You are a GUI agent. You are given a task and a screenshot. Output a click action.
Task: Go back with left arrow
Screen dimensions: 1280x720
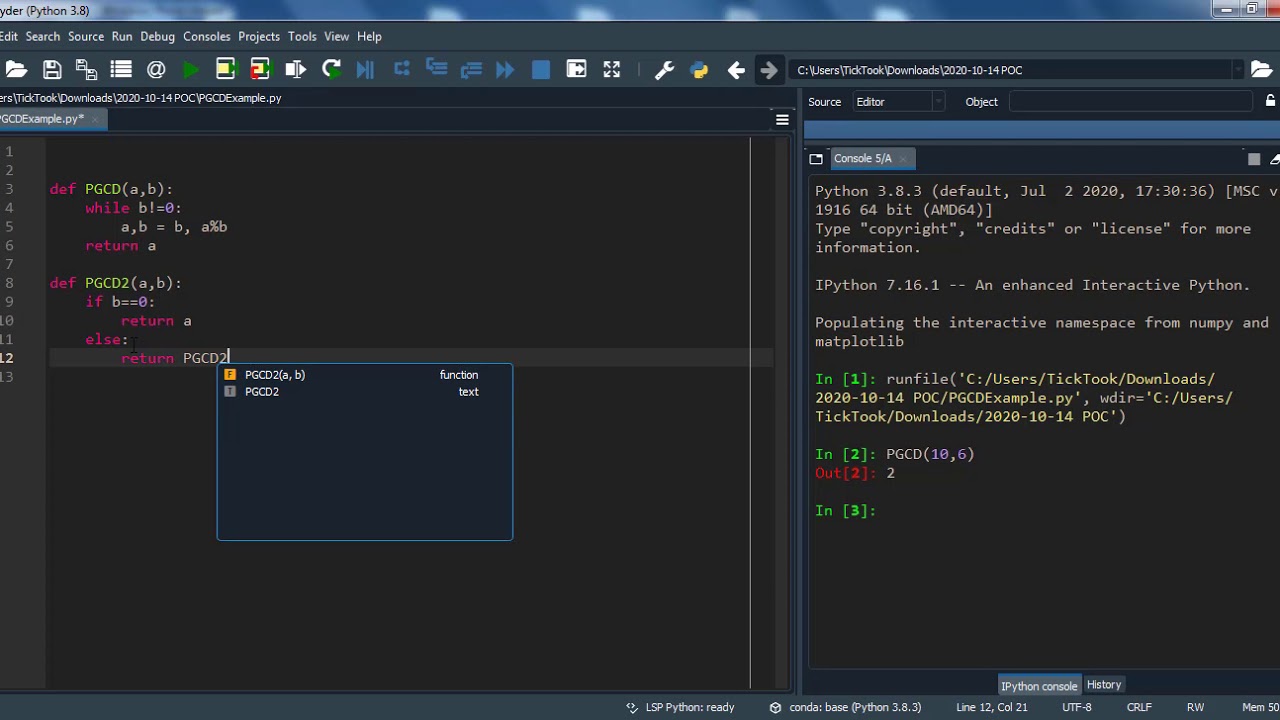[735, 69]
